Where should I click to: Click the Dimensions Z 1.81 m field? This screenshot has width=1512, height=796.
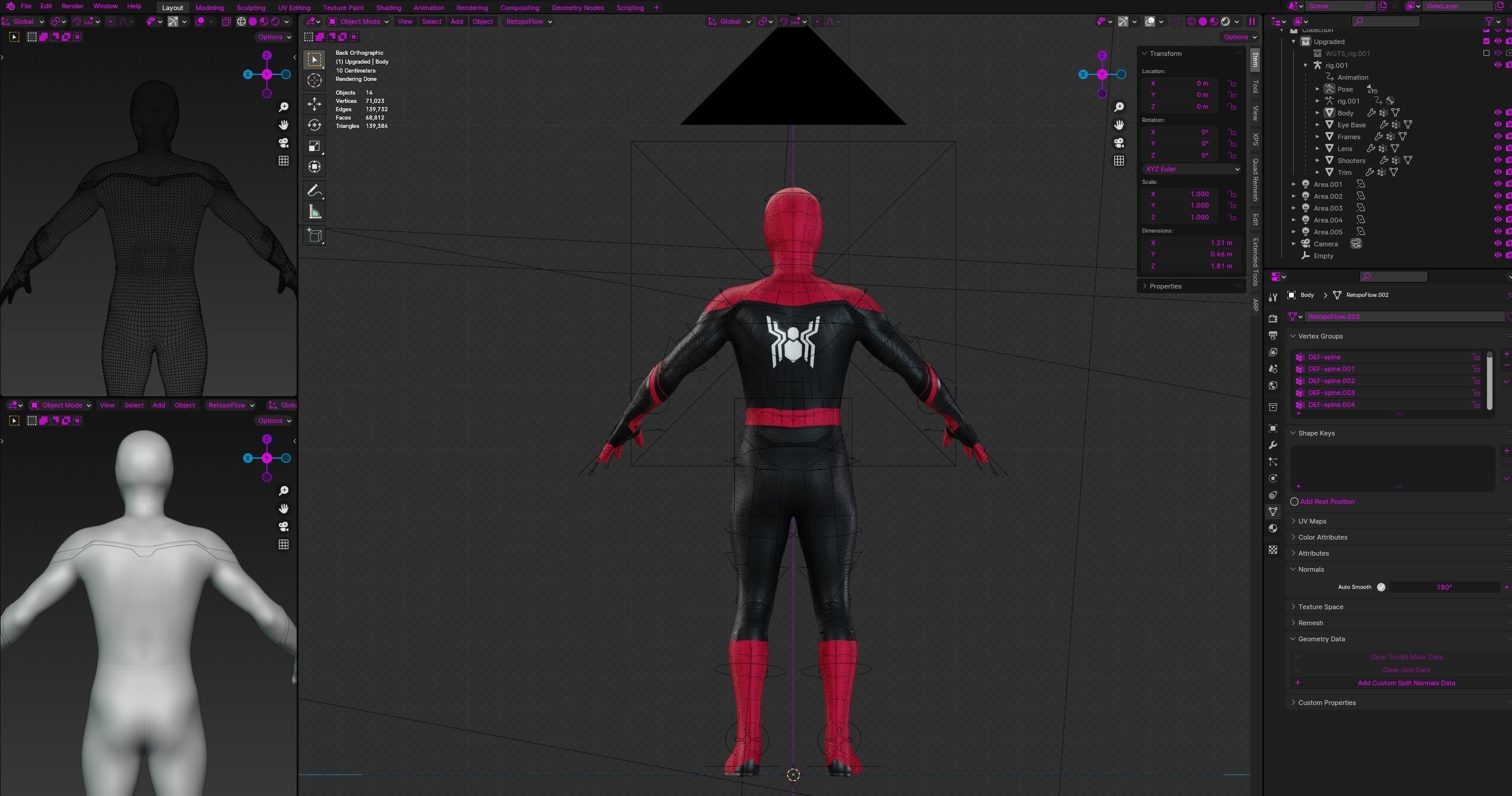[x=1192, y=266]
